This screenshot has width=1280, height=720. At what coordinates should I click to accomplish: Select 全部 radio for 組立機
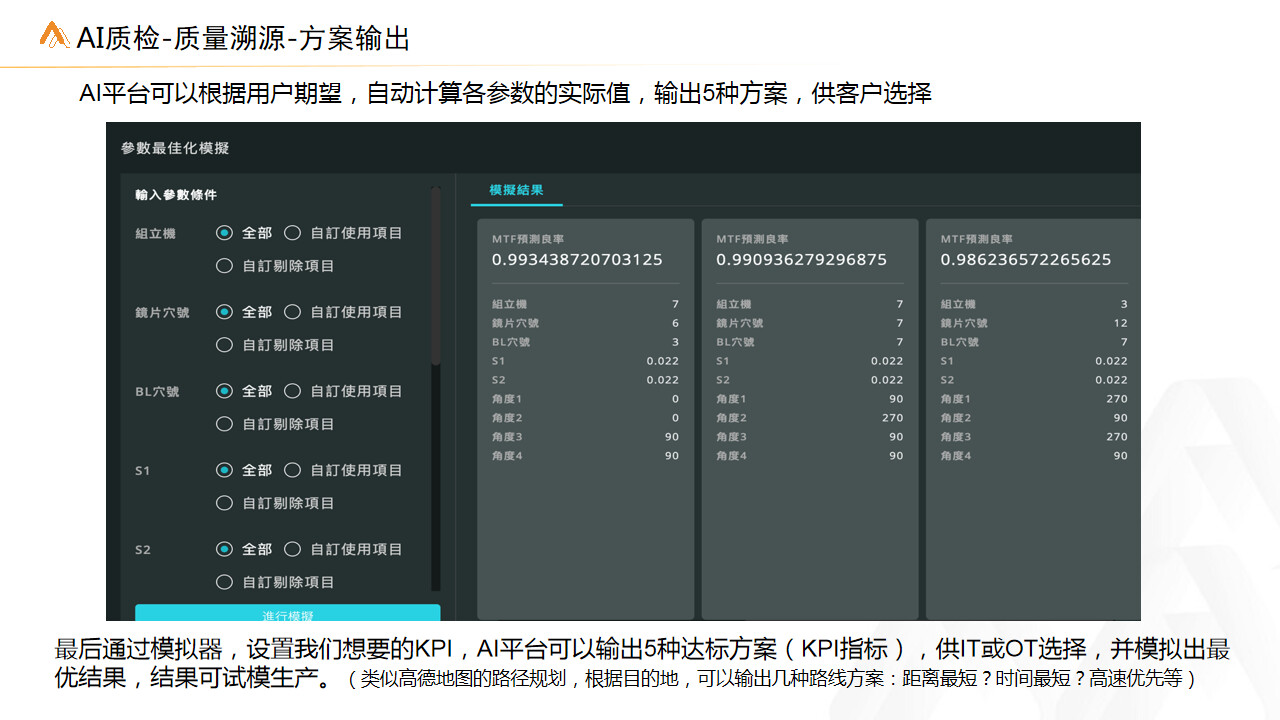tap(224, 233)
